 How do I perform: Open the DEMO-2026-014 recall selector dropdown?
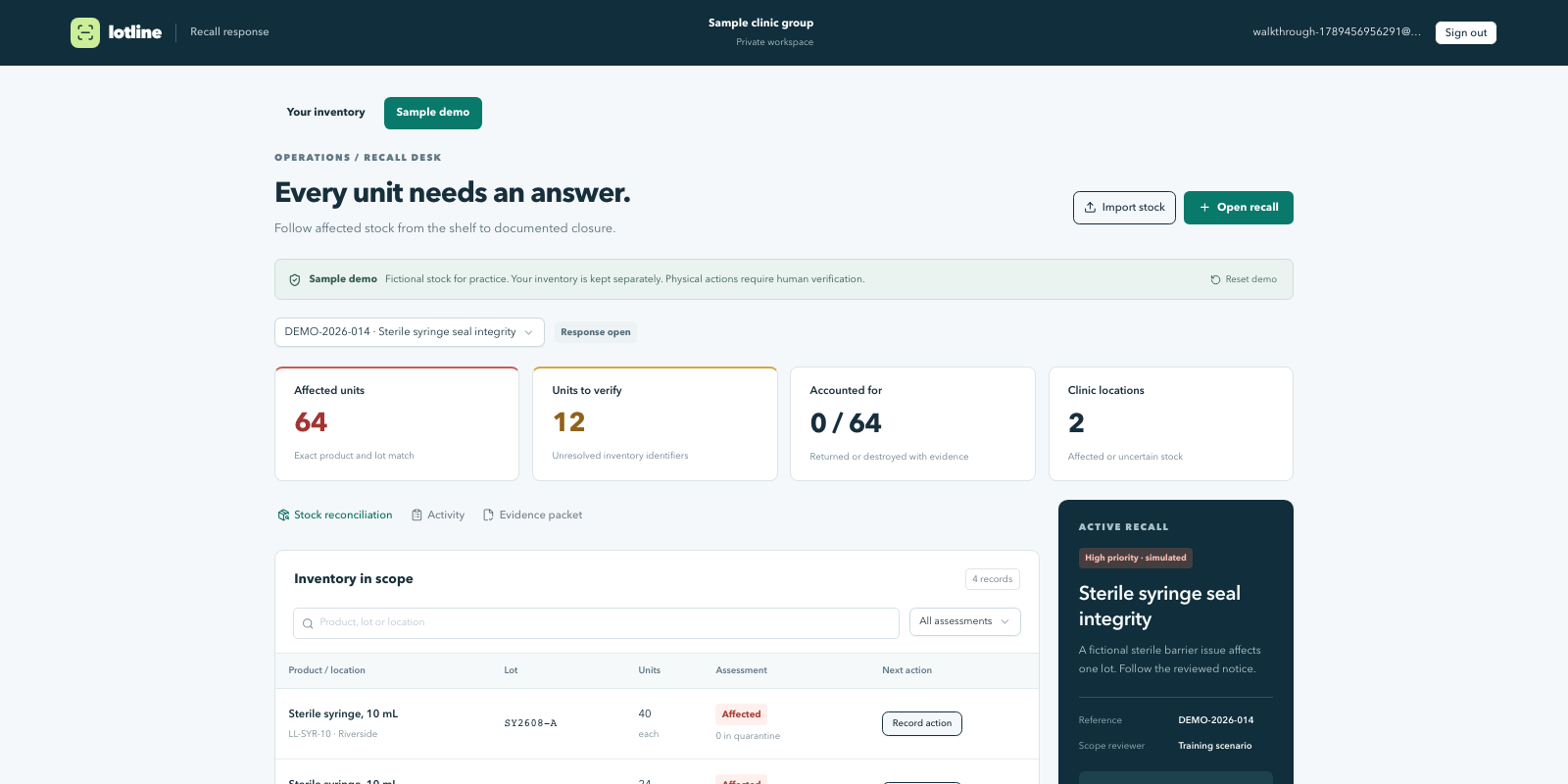tap(410, 332)
